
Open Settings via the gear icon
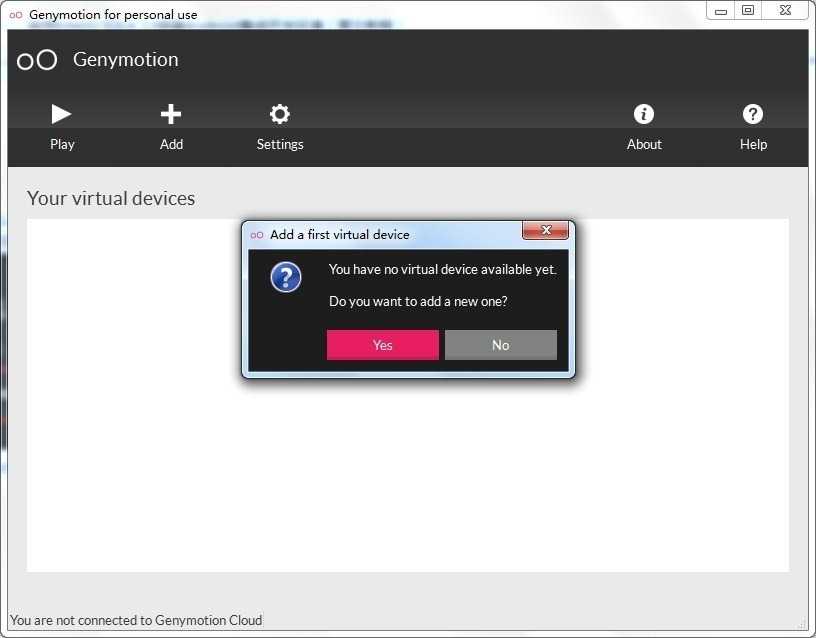279,114
